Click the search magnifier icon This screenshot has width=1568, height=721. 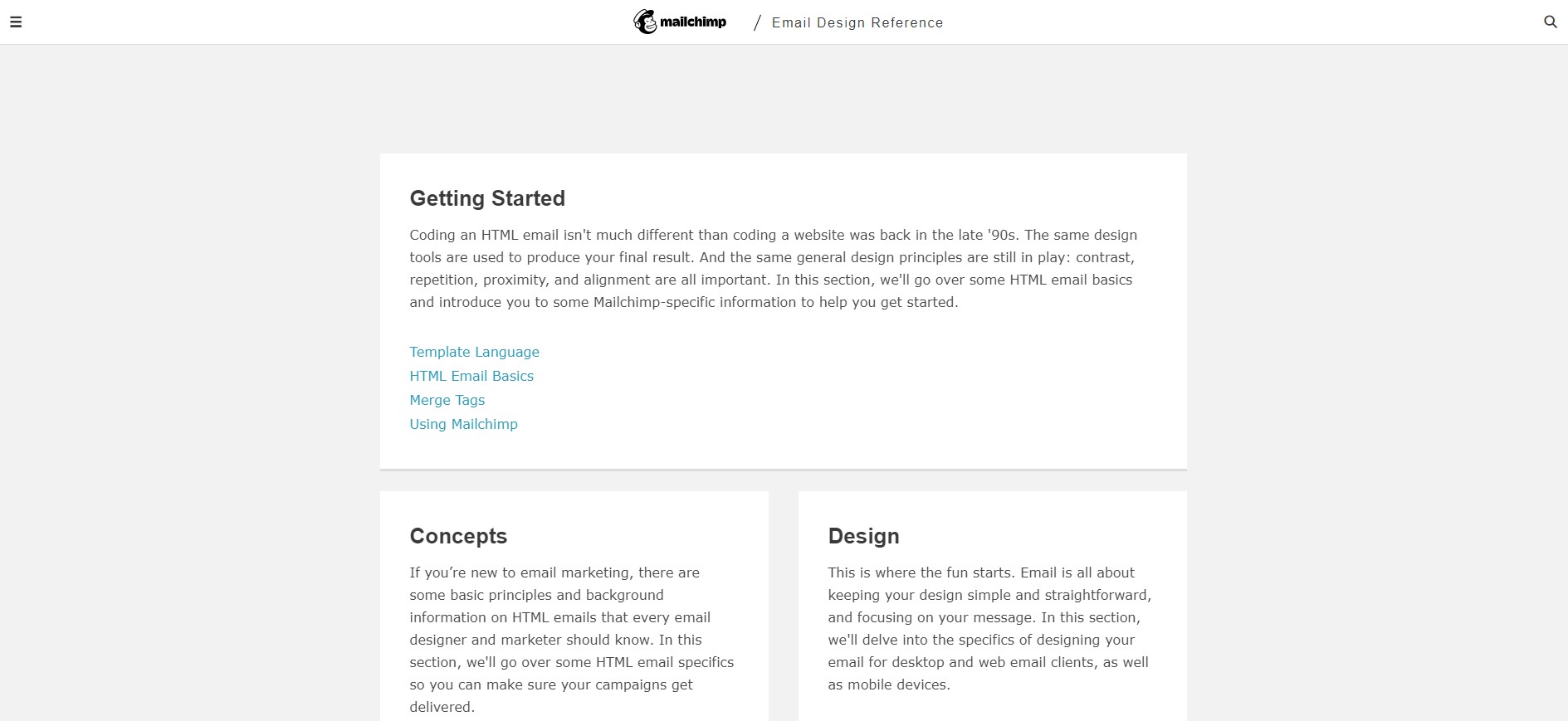tap(1550, 22)
